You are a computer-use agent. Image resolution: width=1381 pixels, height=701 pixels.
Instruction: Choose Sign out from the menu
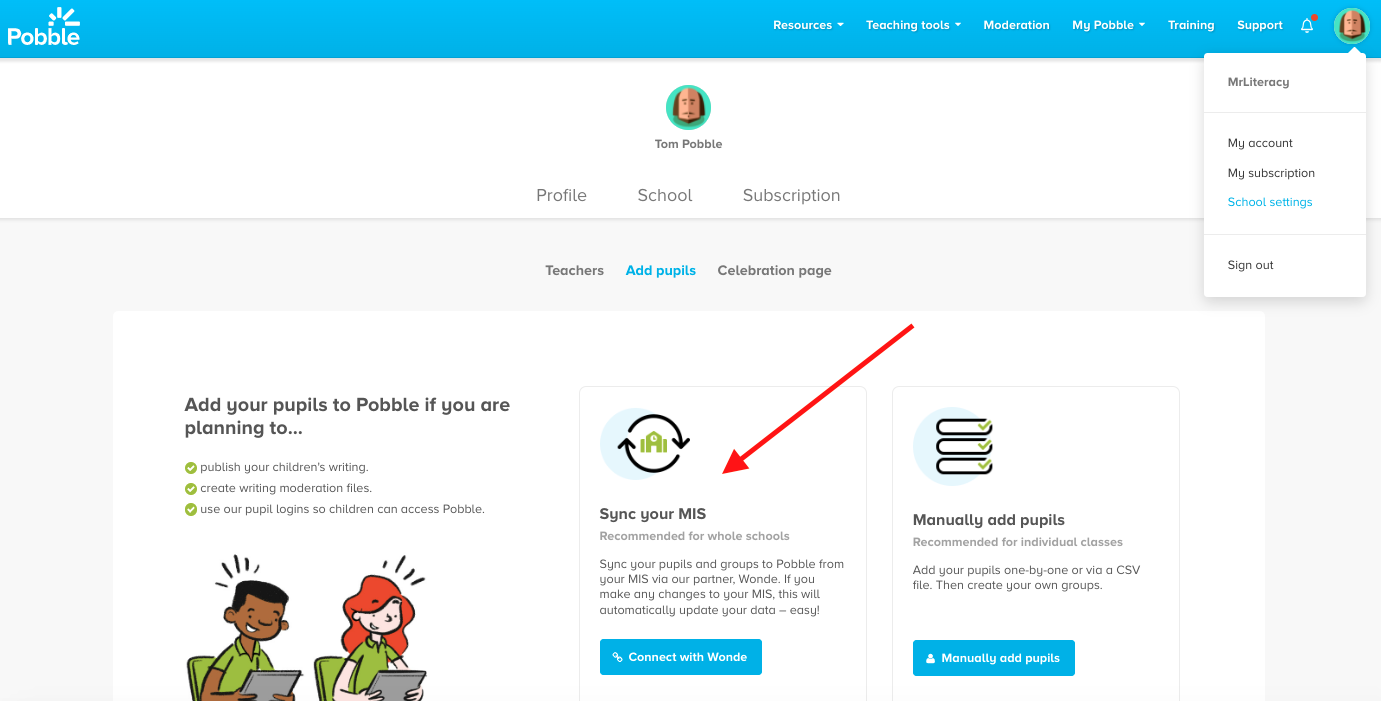point(1250,264)
